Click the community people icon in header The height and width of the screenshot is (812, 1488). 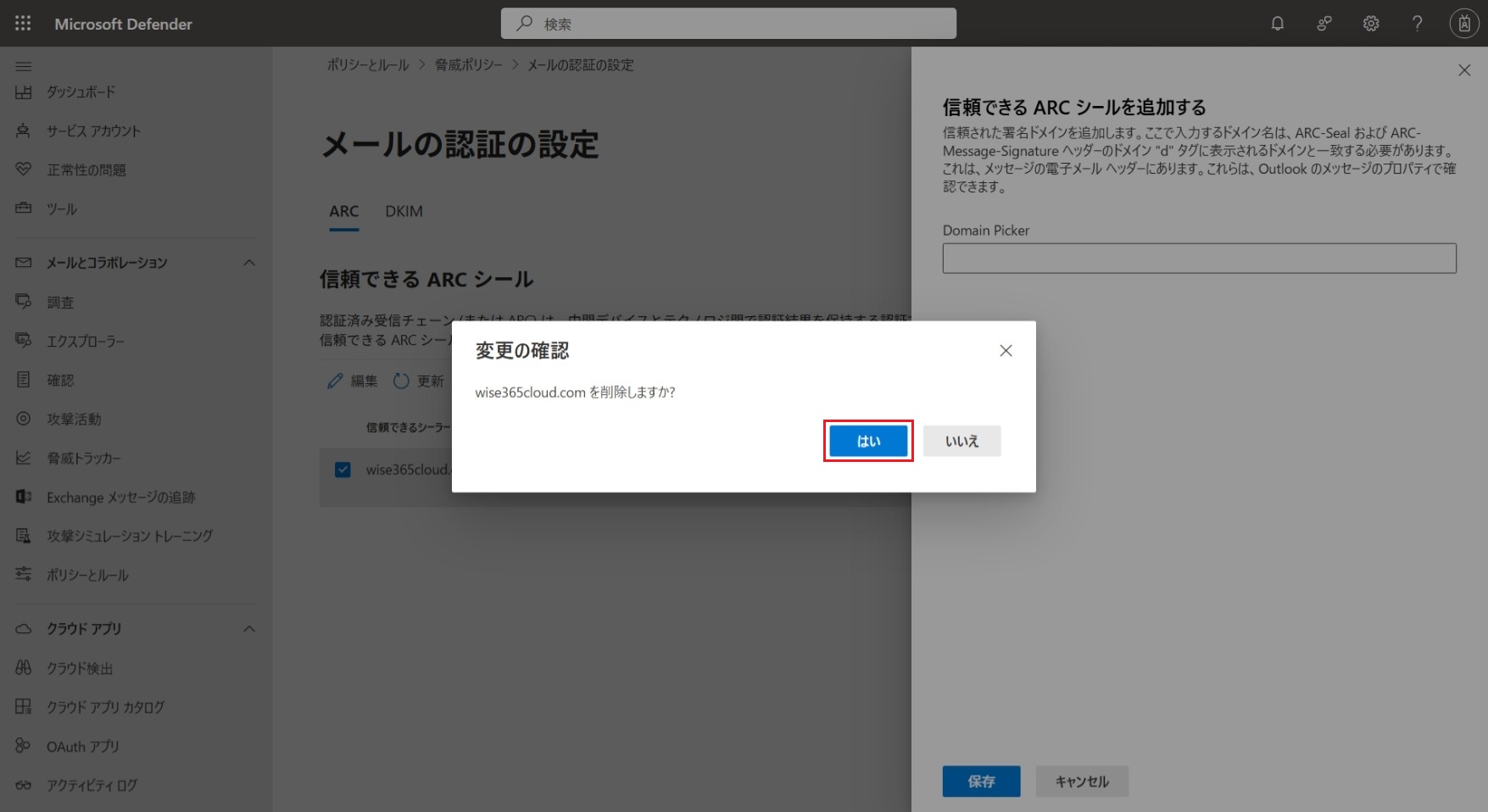[1324, 24]
